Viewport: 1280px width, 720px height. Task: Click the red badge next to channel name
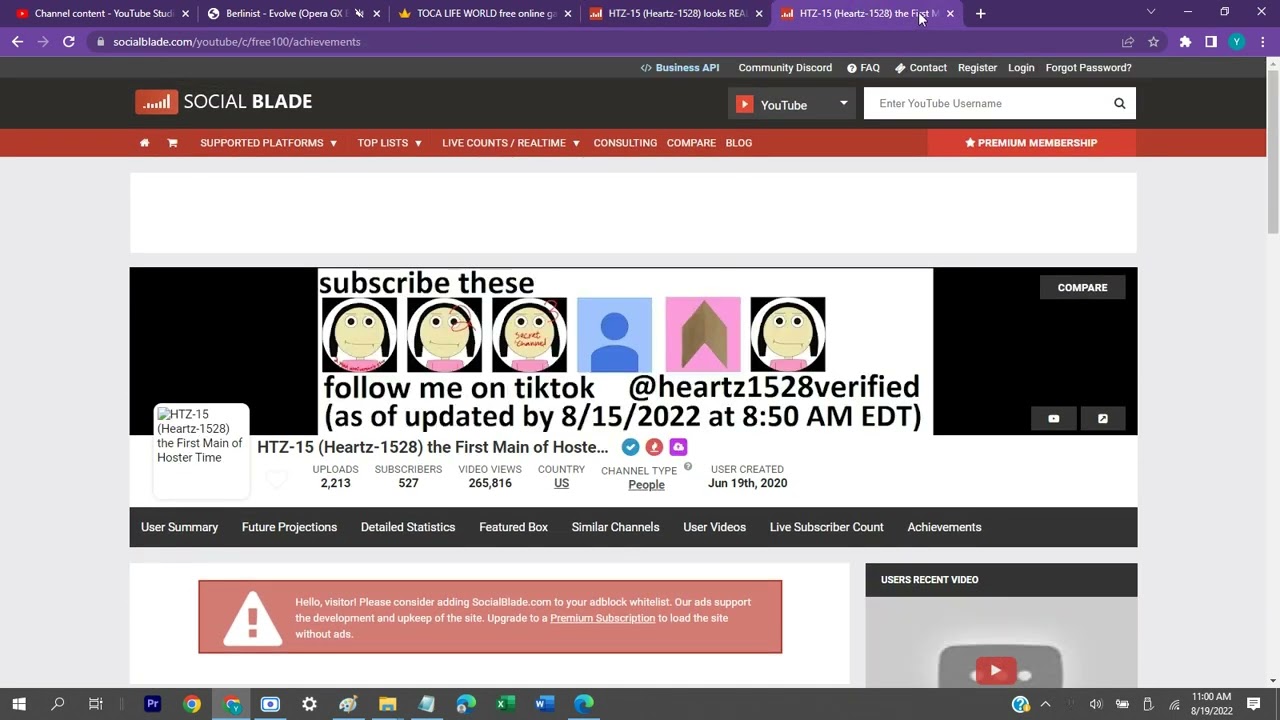pos(654,447)
